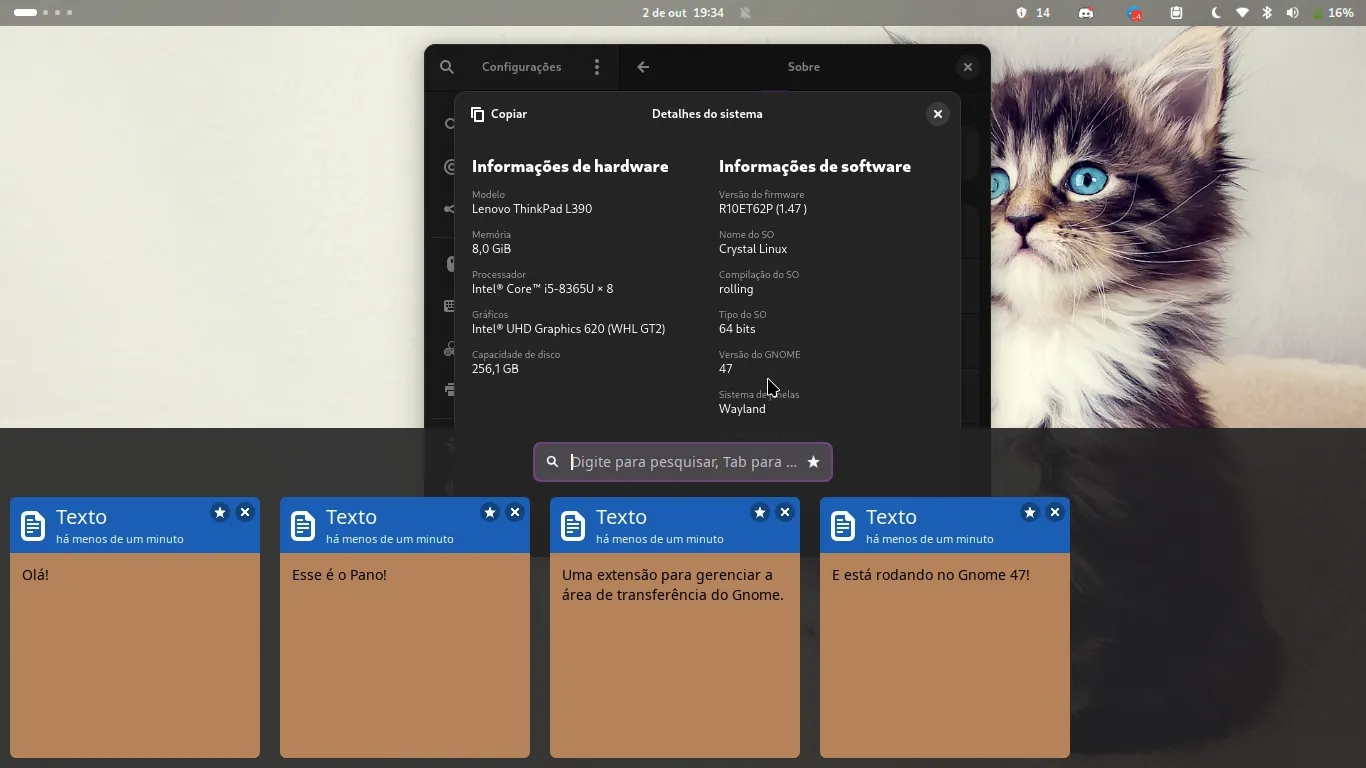Click the 'Crystal Linux' OS name
1366x768 pixels.
click(753, 249)
